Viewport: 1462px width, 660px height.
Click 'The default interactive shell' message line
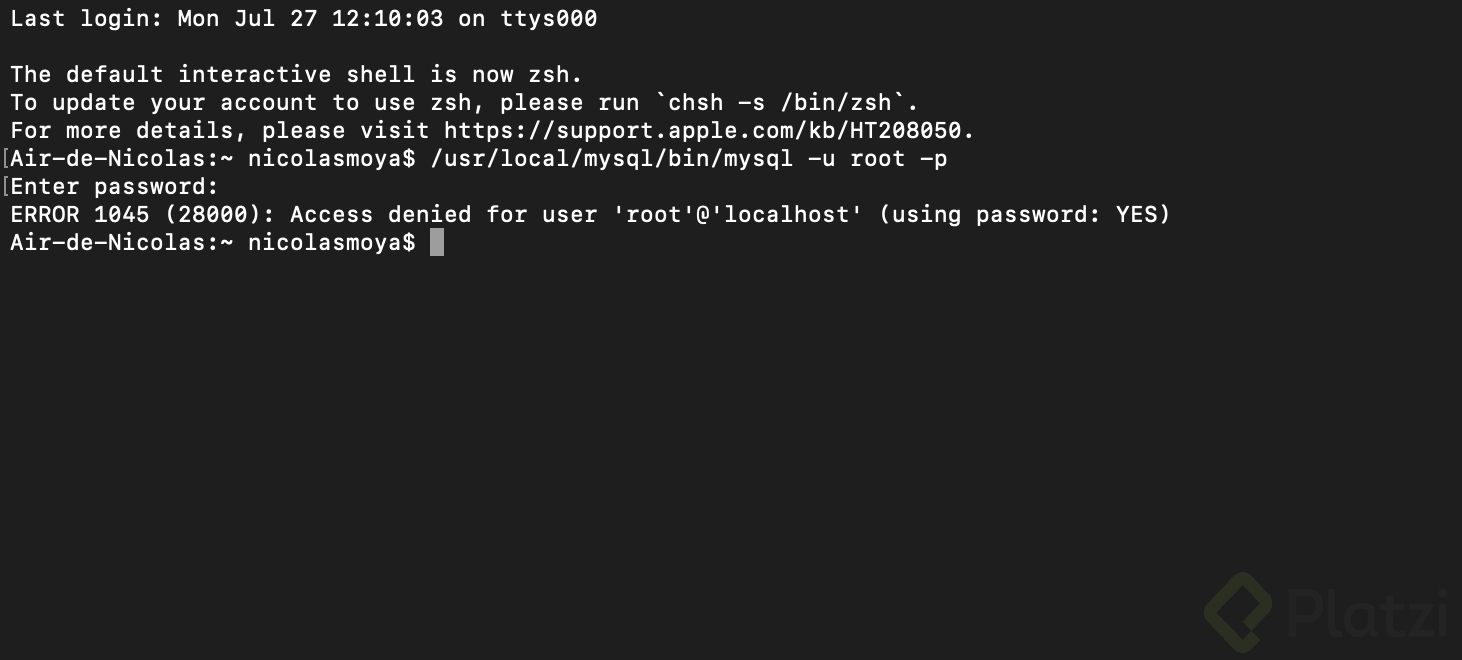(296, 74)
